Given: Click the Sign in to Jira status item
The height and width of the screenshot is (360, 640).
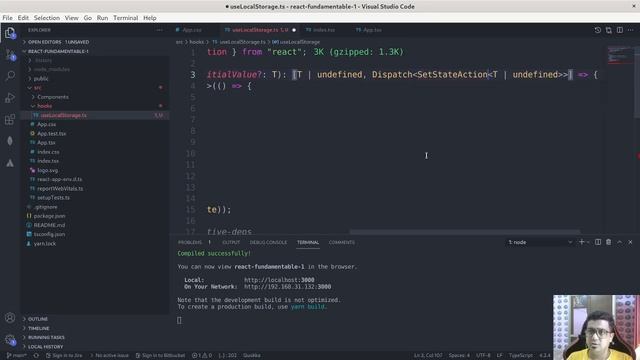Looking at the screenshot, I should 64,356.
